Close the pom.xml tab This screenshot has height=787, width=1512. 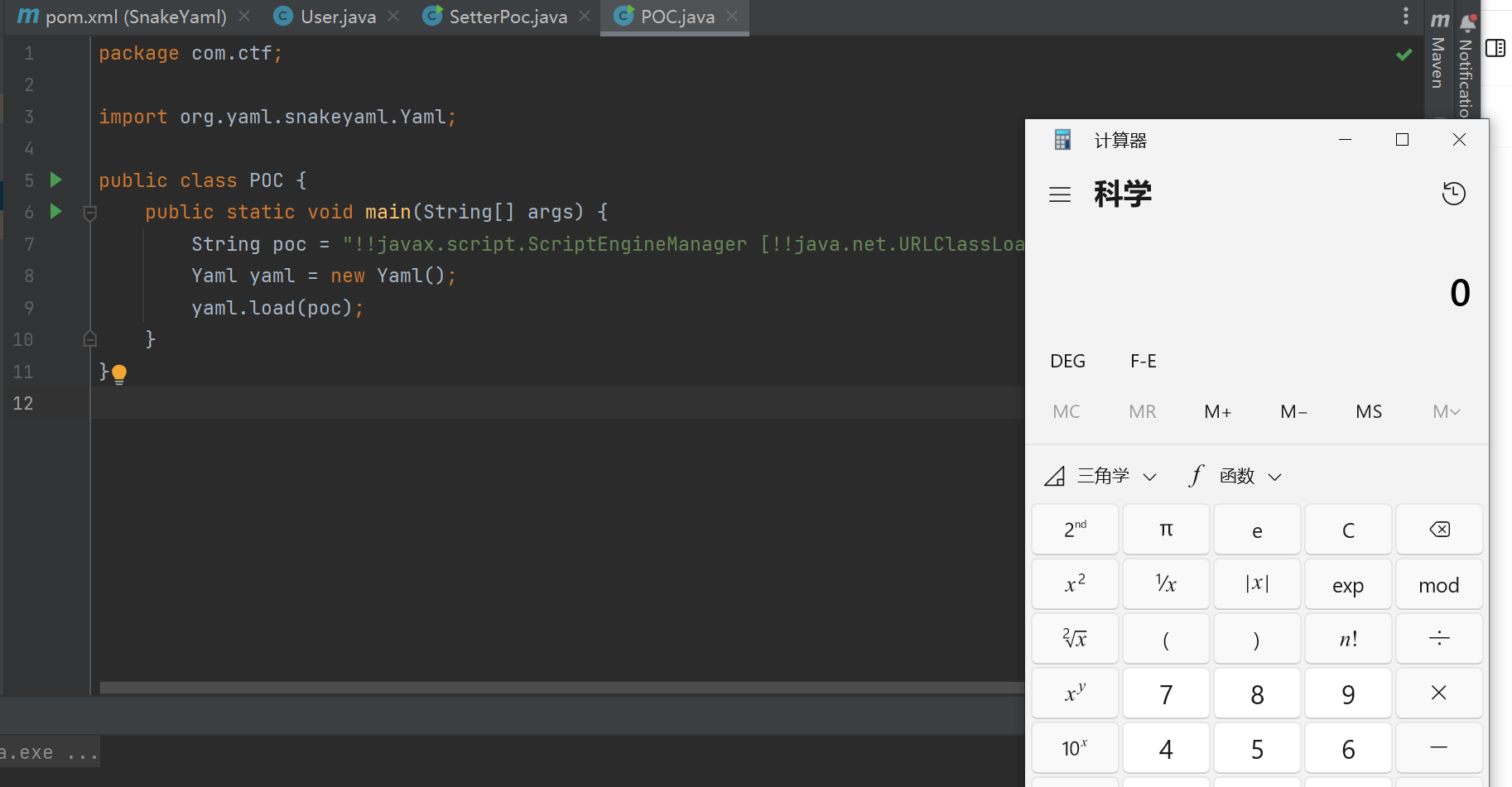244,16
